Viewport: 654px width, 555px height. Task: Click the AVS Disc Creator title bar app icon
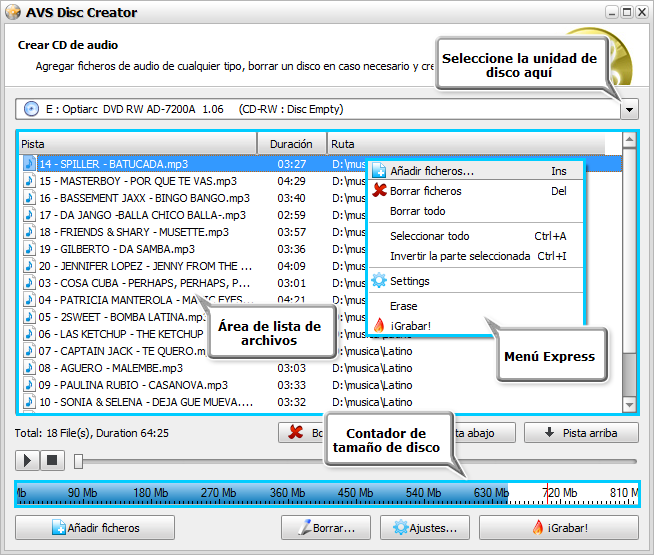(13, 12)
